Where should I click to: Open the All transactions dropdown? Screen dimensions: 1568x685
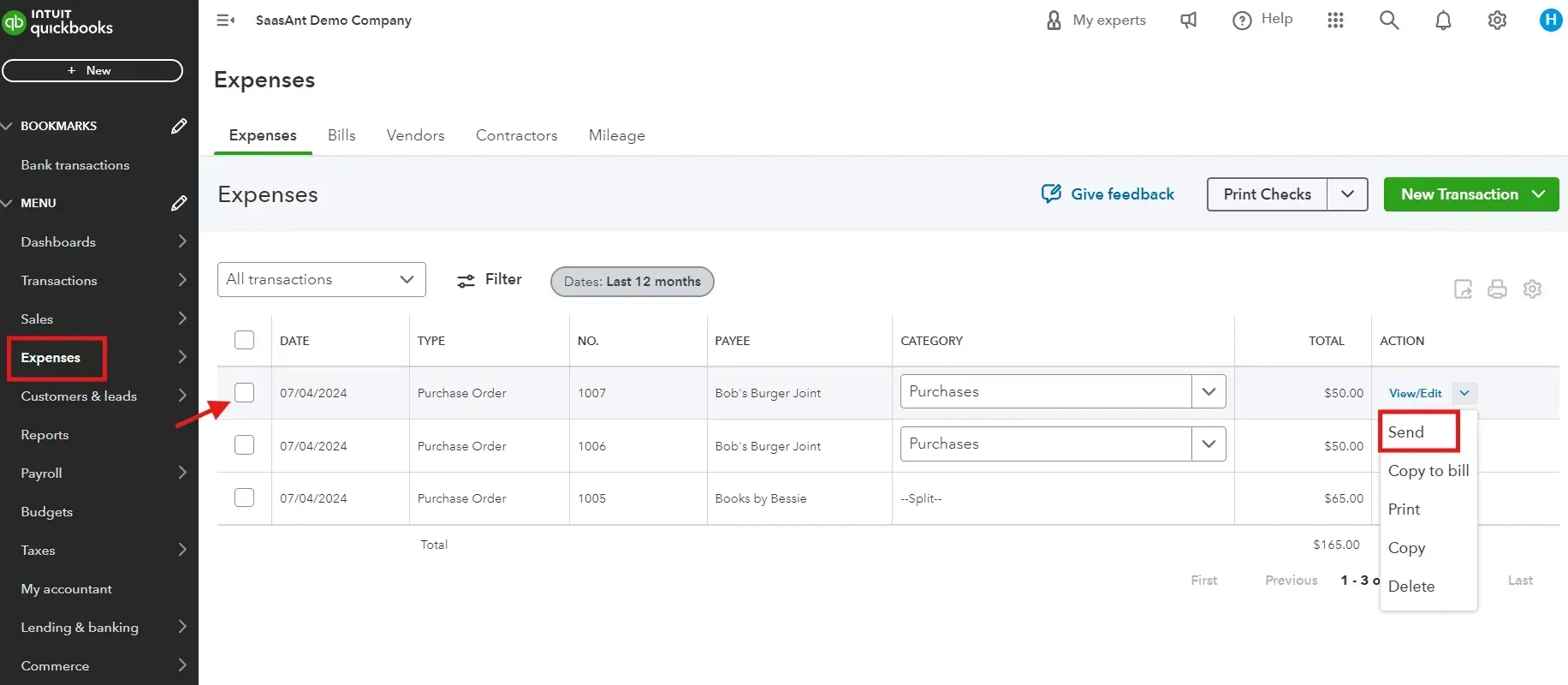tap(322, 279)
